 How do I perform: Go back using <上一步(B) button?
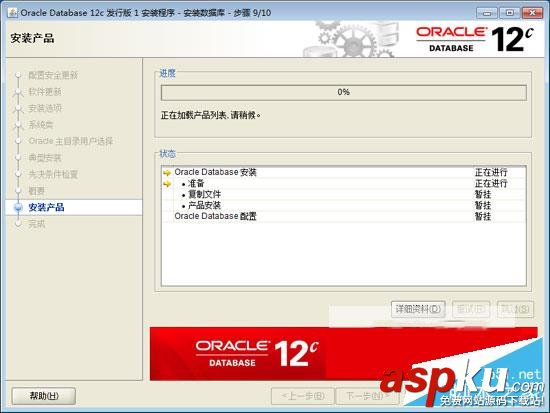click(x=303, y=396)
